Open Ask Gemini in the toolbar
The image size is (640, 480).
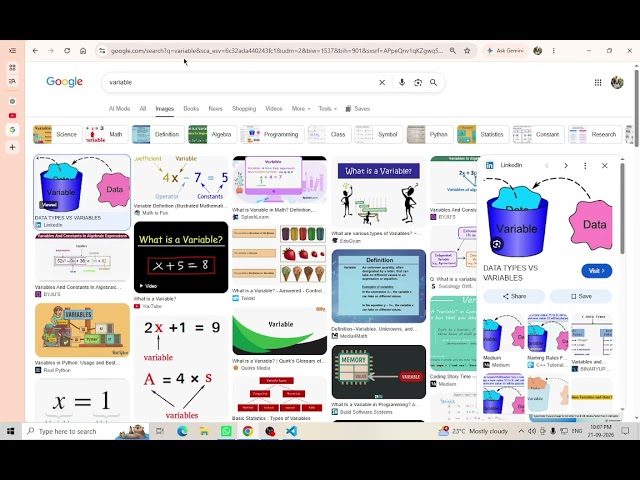click(x=505, y=51)
